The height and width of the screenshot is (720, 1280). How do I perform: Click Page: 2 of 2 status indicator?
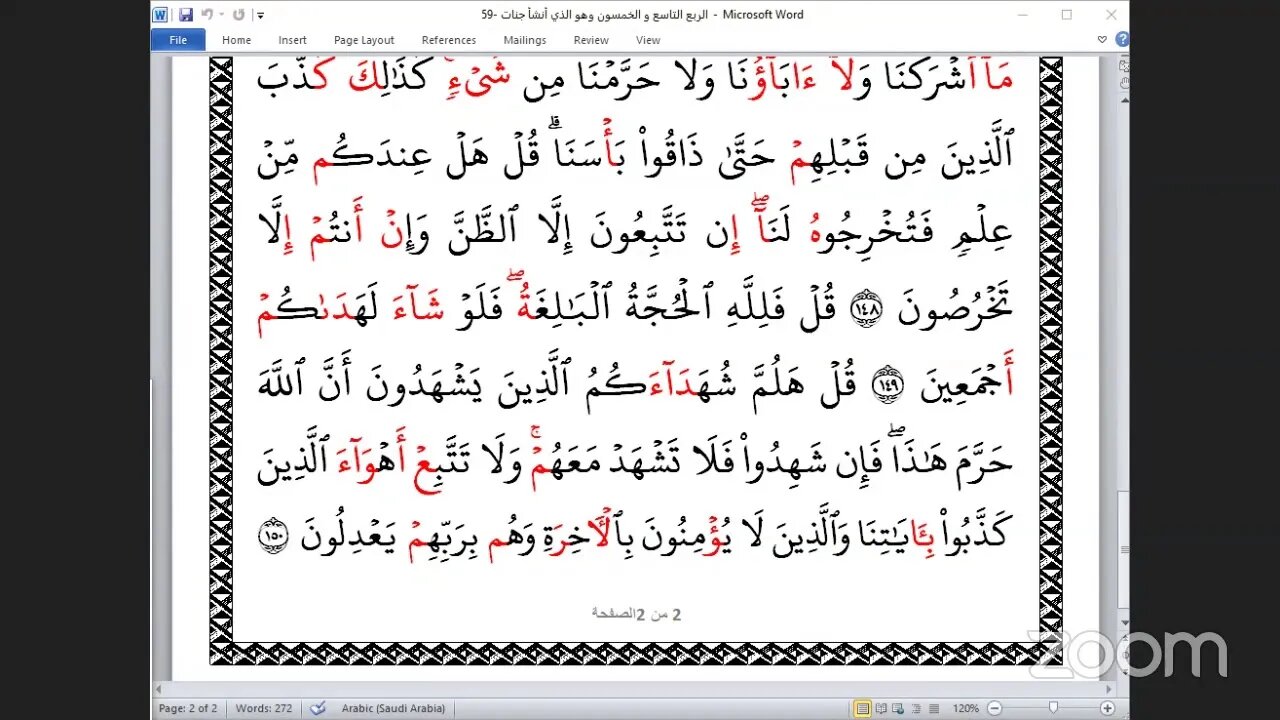pos(188,708)
